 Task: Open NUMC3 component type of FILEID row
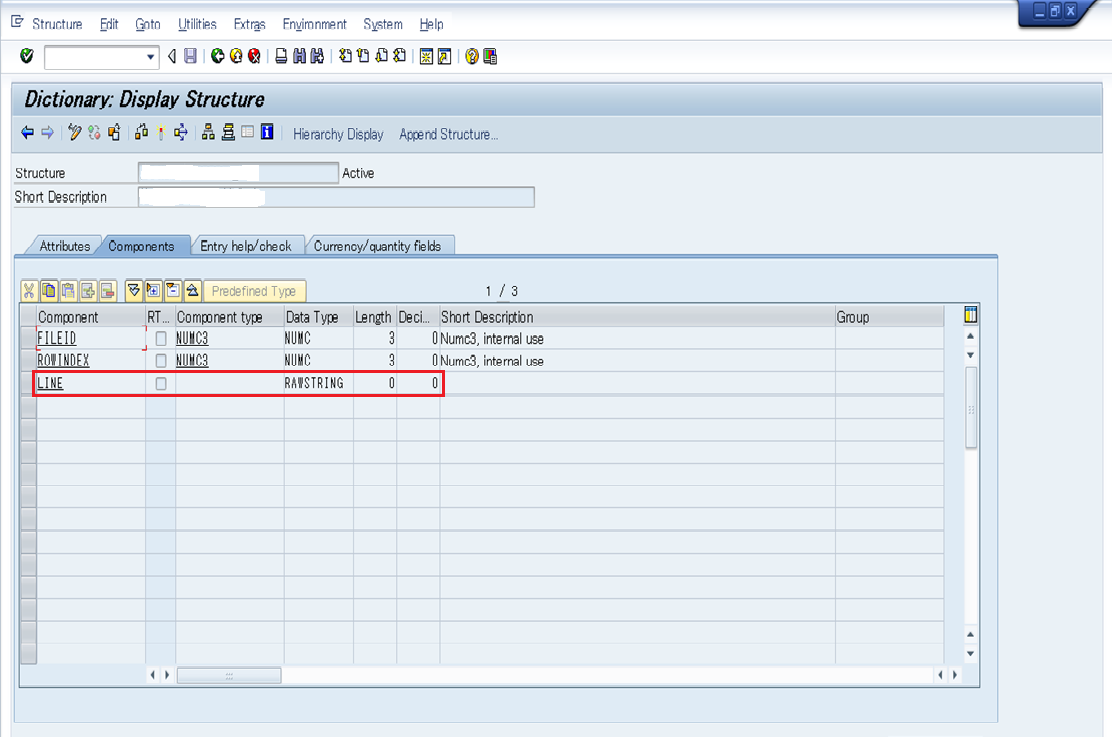click(x=192, y=339)
